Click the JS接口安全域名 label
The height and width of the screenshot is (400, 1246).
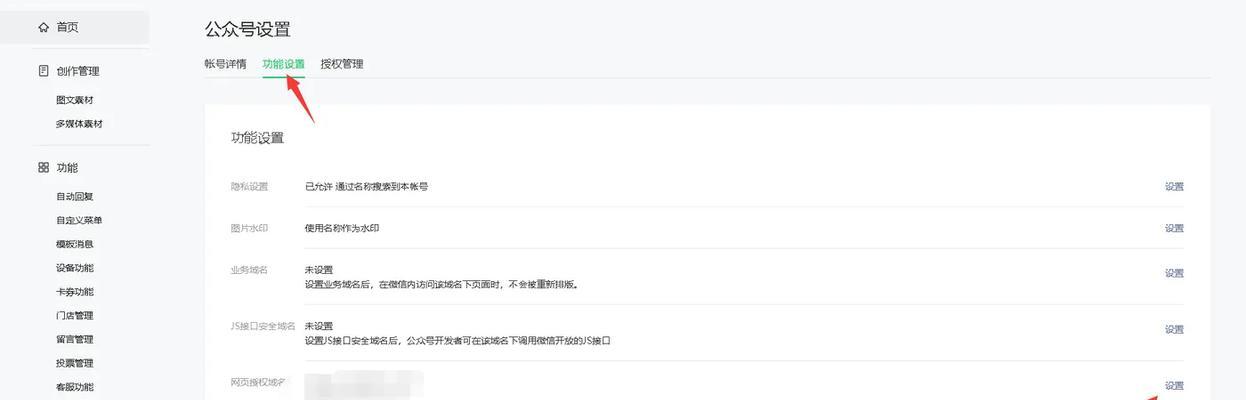coord(263,326)
